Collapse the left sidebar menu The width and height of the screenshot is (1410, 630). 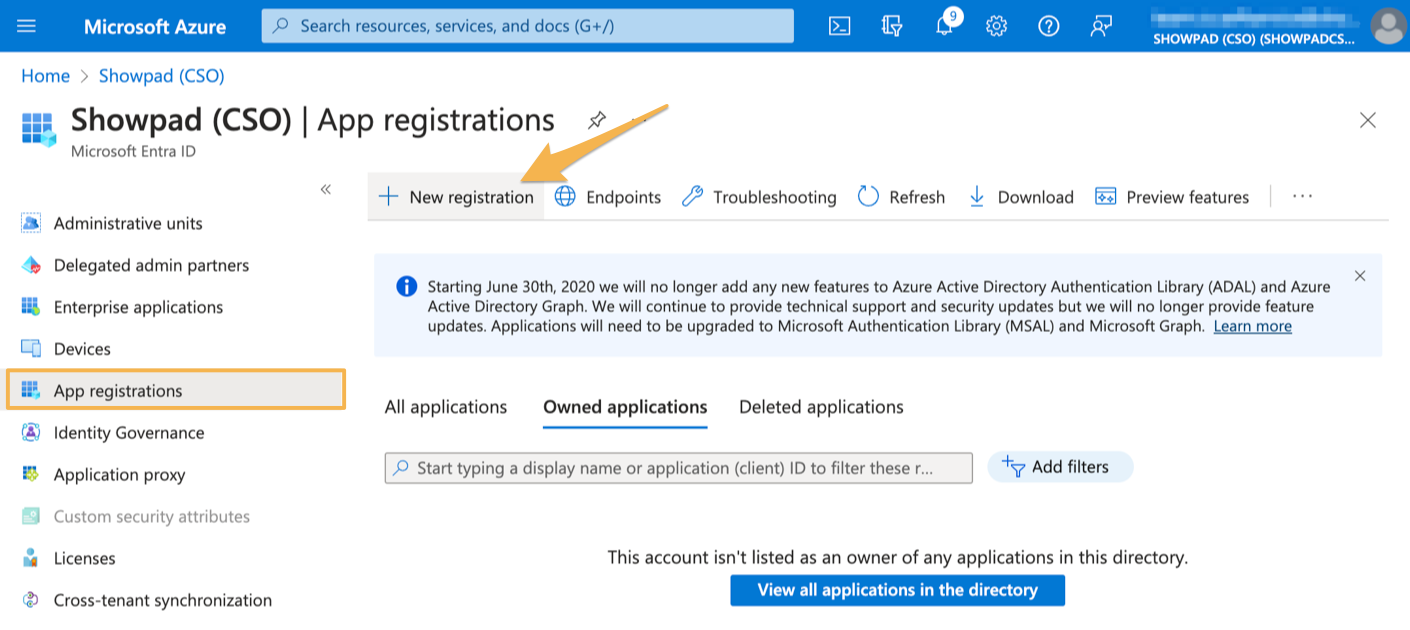(x=326, y=189)
